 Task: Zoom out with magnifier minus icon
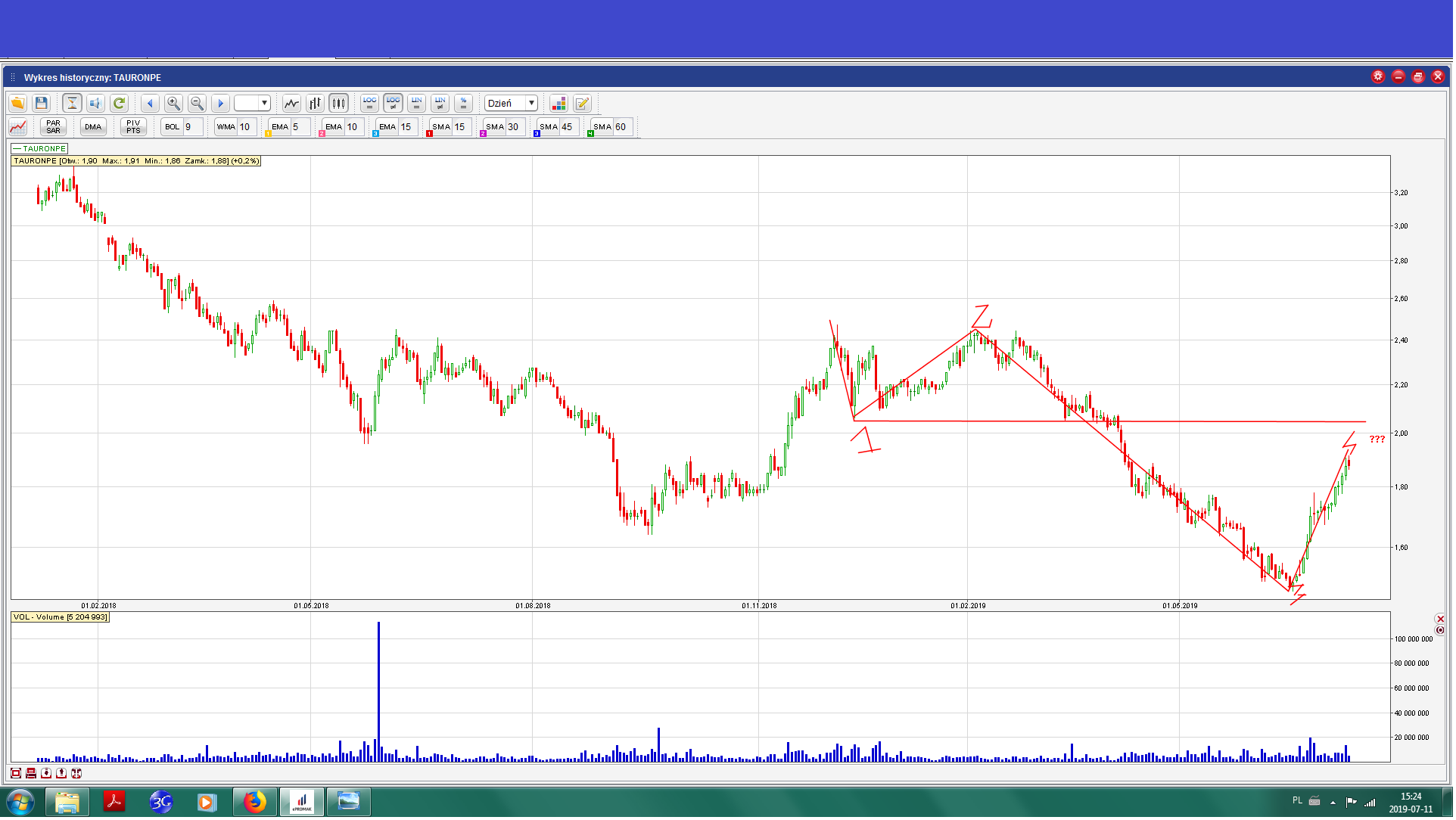[x=197, y=104]
